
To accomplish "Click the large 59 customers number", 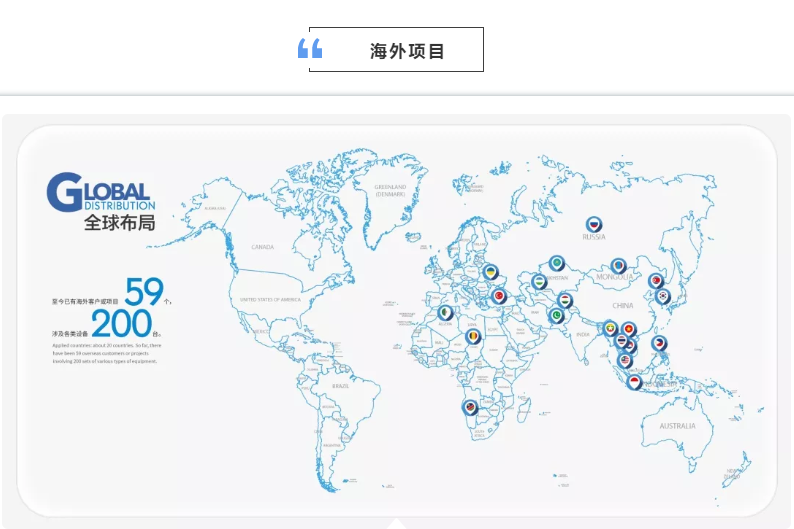I will (x=143, y=291).
